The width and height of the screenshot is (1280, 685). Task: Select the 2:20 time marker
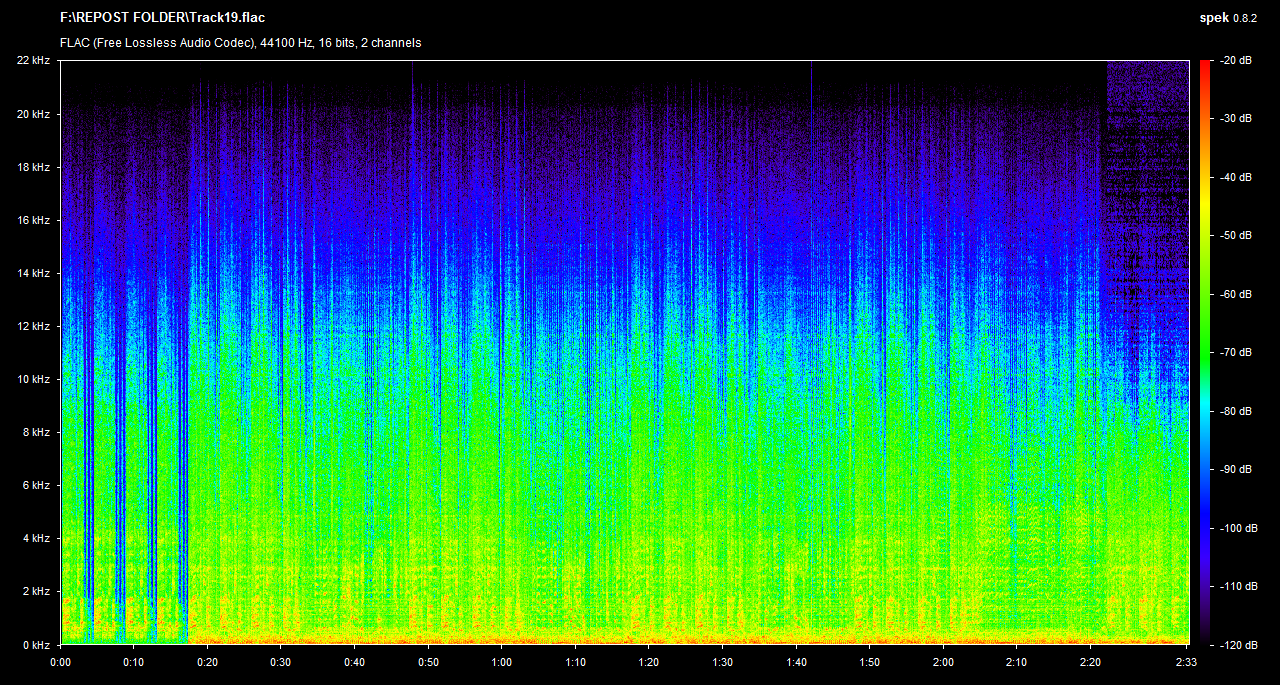pos(1090,662)
